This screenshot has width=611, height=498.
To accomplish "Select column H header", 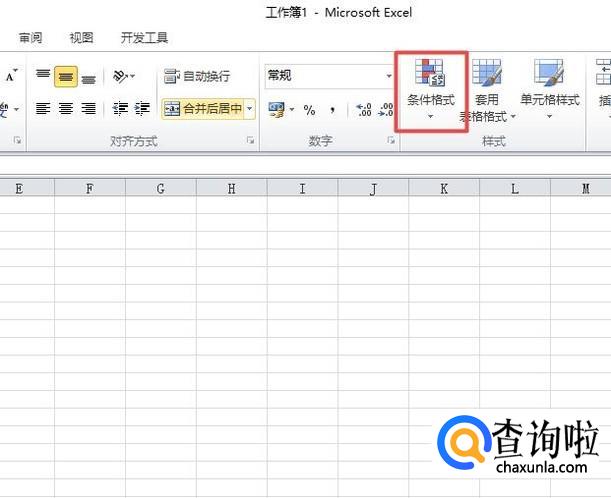I will coord(232,189).
